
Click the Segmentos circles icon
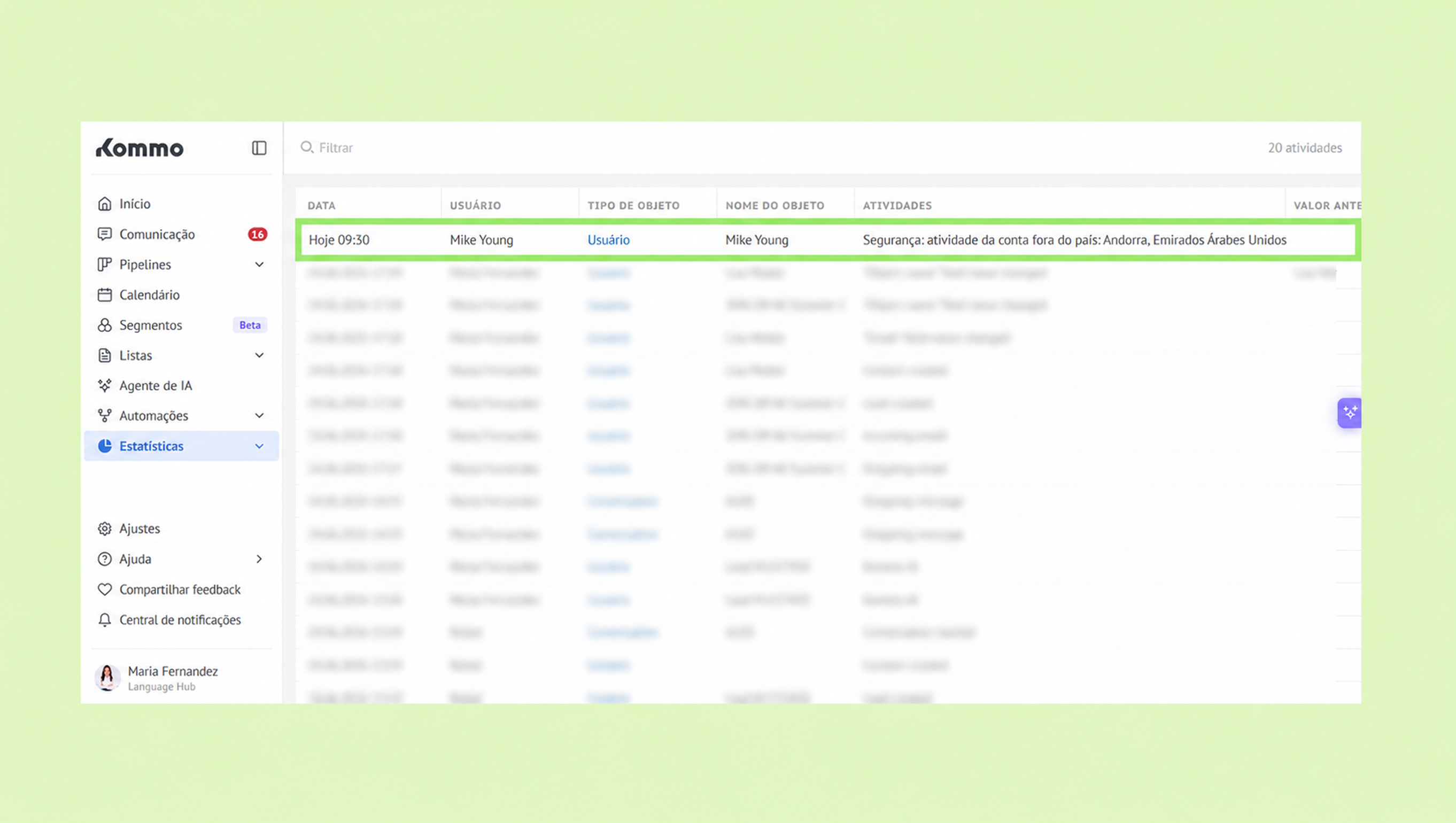[x=105, y=325]
